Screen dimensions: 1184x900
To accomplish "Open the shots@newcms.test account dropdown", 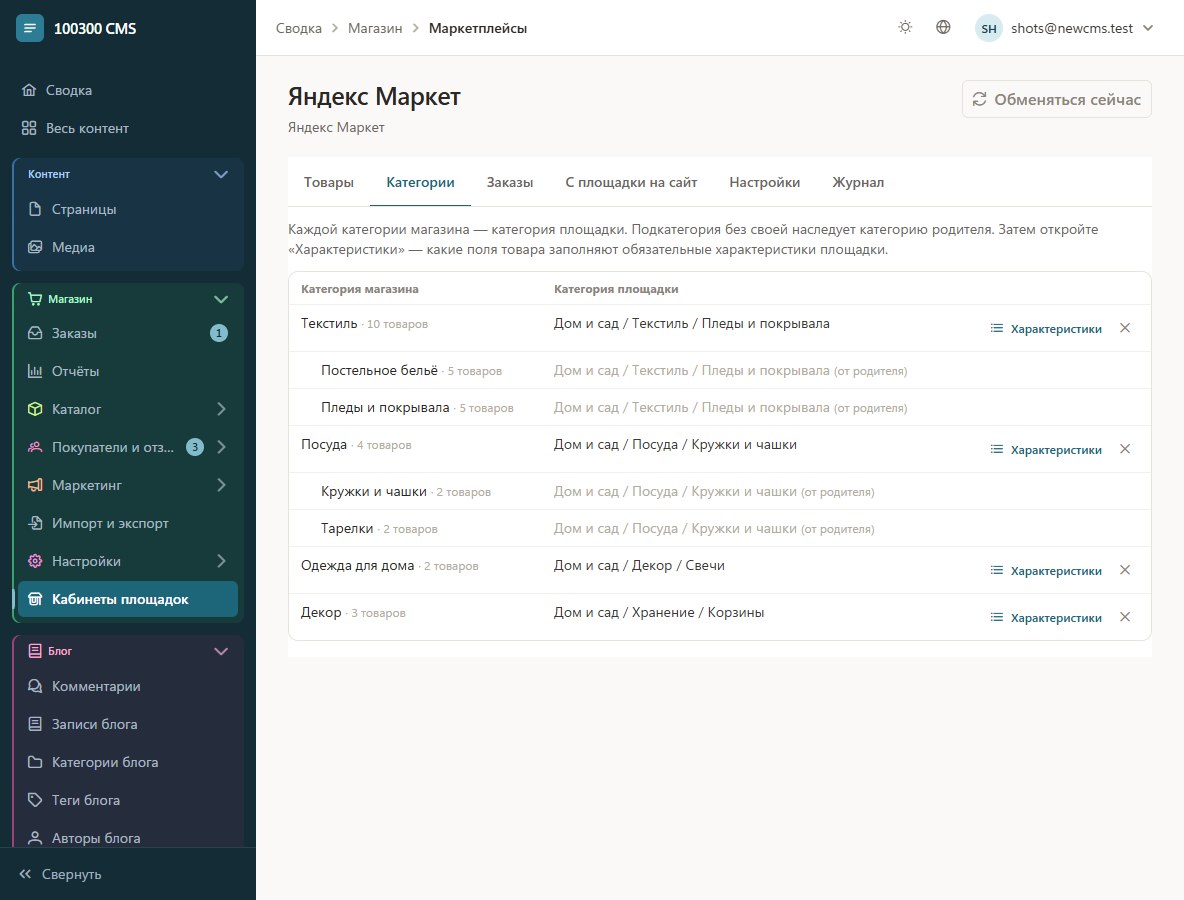I will click(x=1064, y=28).
